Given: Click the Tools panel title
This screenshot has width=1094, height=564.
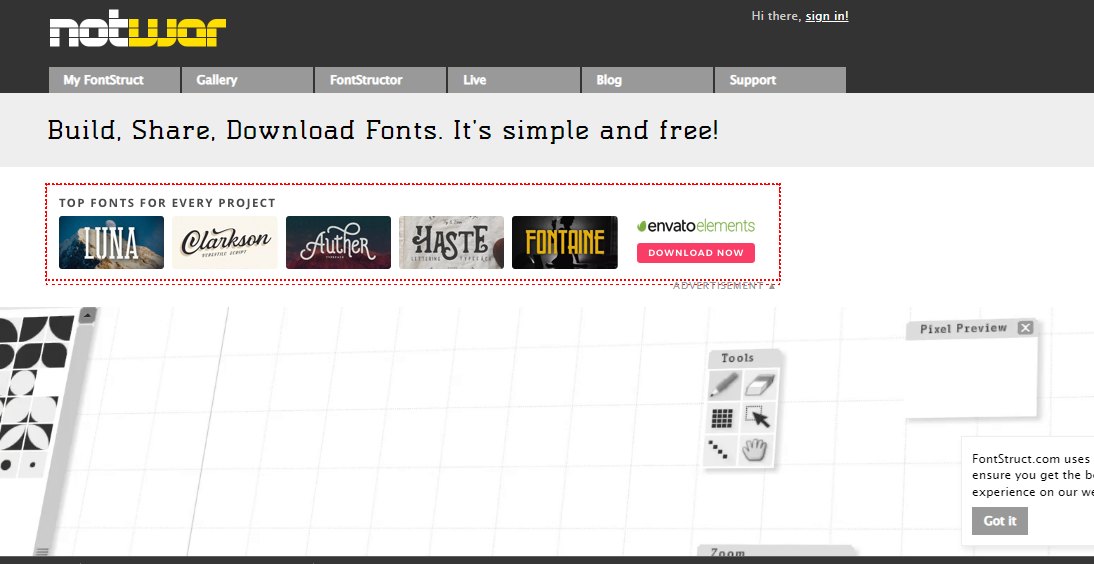Looking at the screenshot, I should pyautogui.click(x=737, y=358).
